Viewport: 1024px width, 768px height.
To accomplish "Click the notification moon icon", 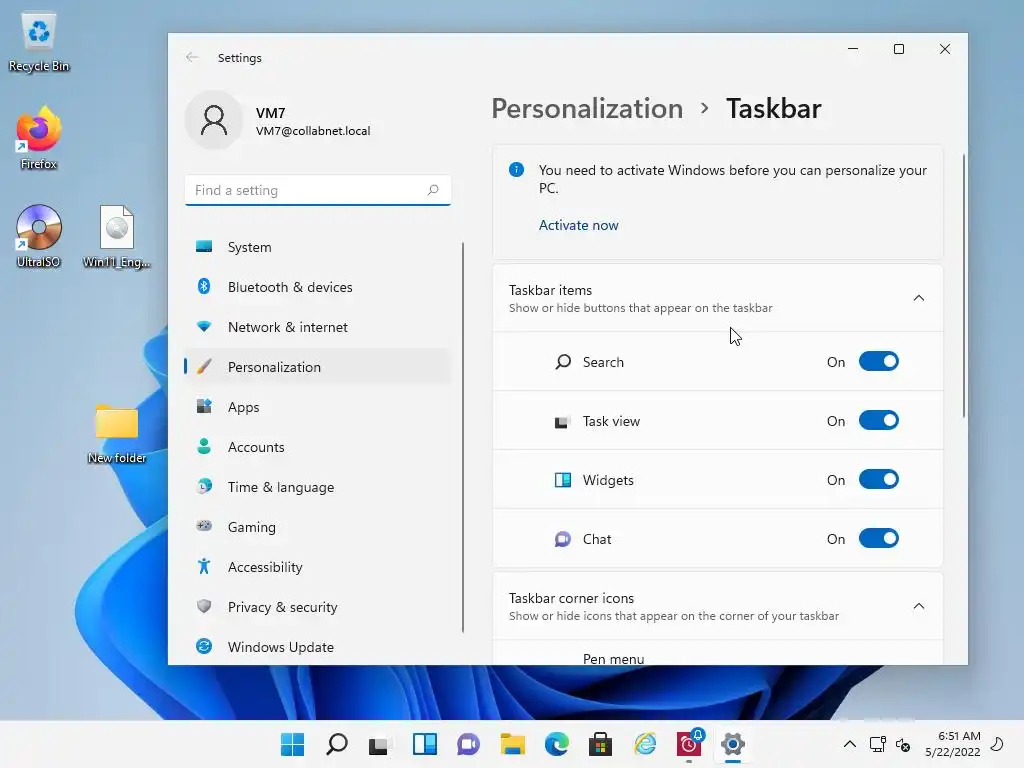I will [997, 744].
